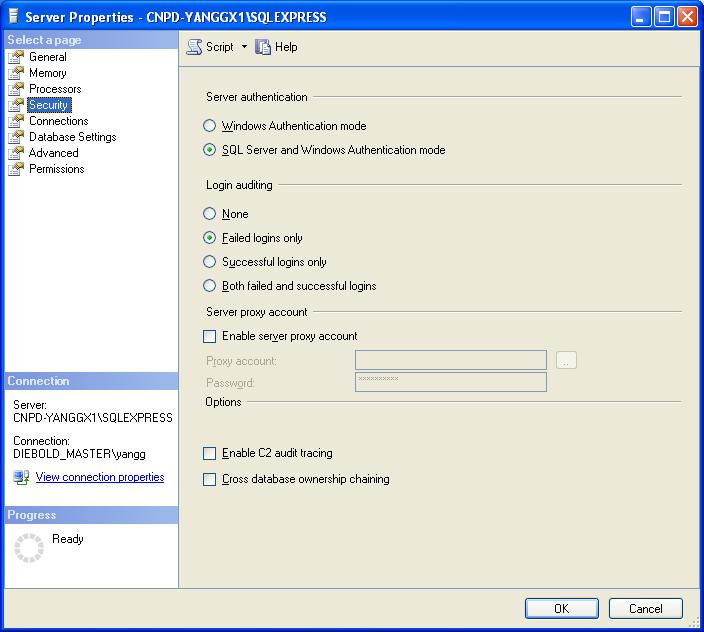
Task: Select the Security page in list
Action: tap(48, 105)
